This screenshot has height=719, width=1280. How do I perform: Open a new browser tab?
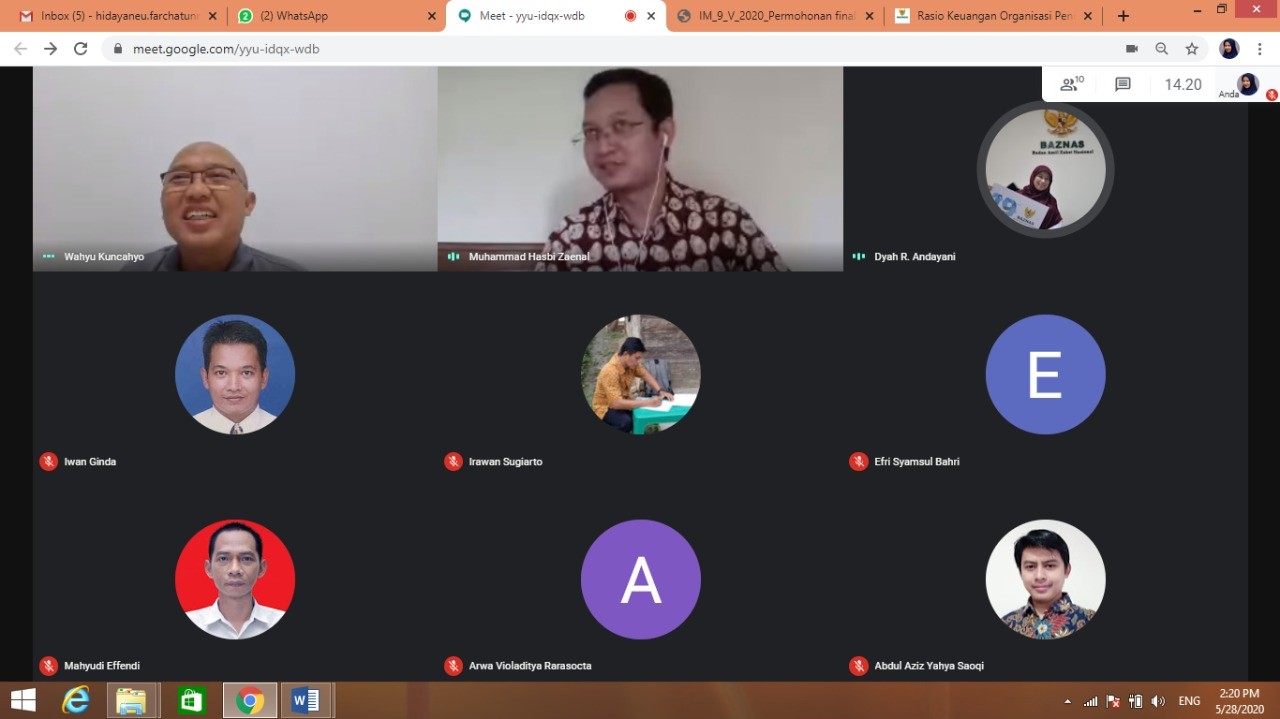click(1123, 16)
